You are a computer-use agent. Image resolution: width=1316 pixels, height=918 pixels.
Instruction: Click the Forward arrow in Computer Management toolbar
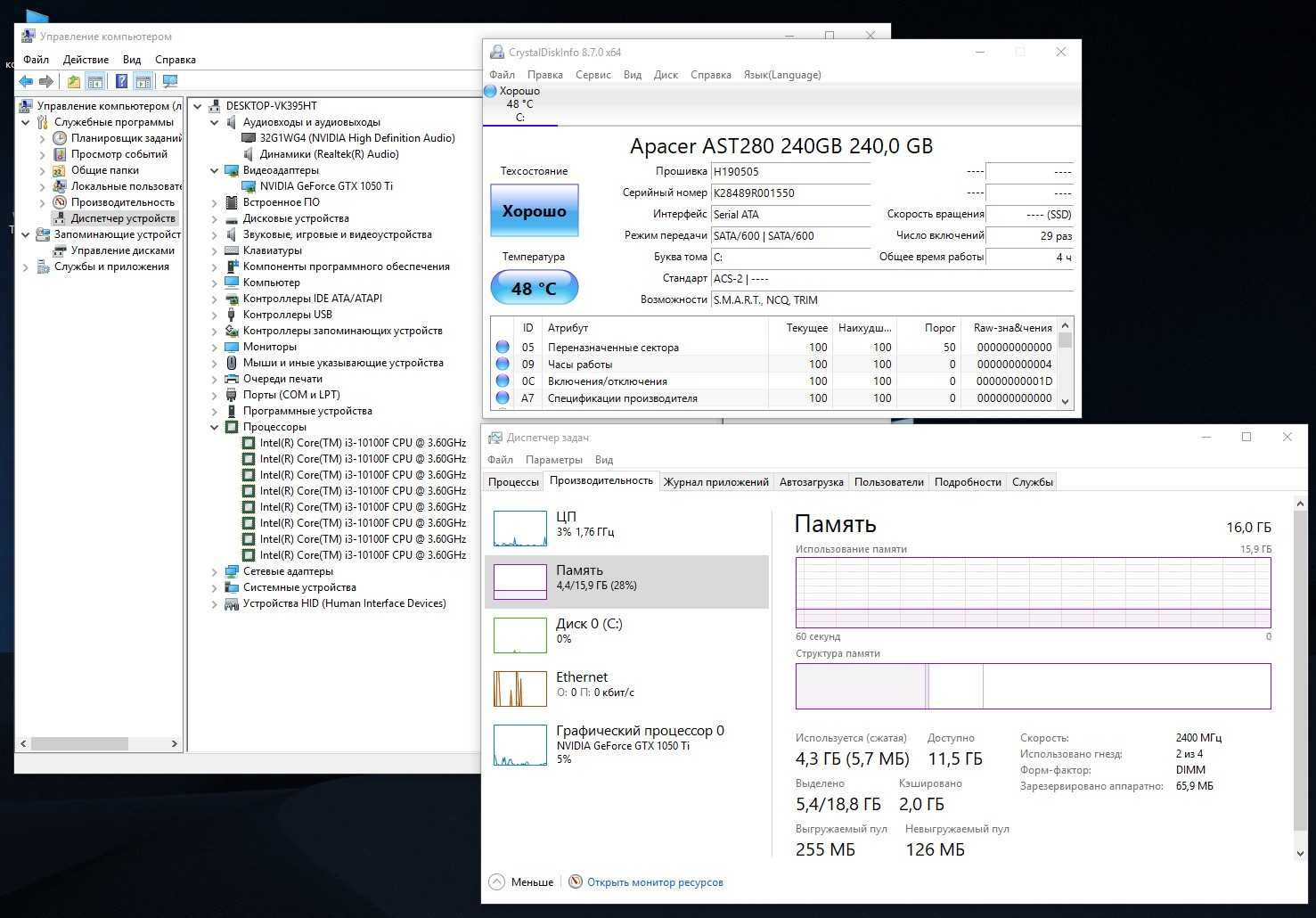click(46, 81)
